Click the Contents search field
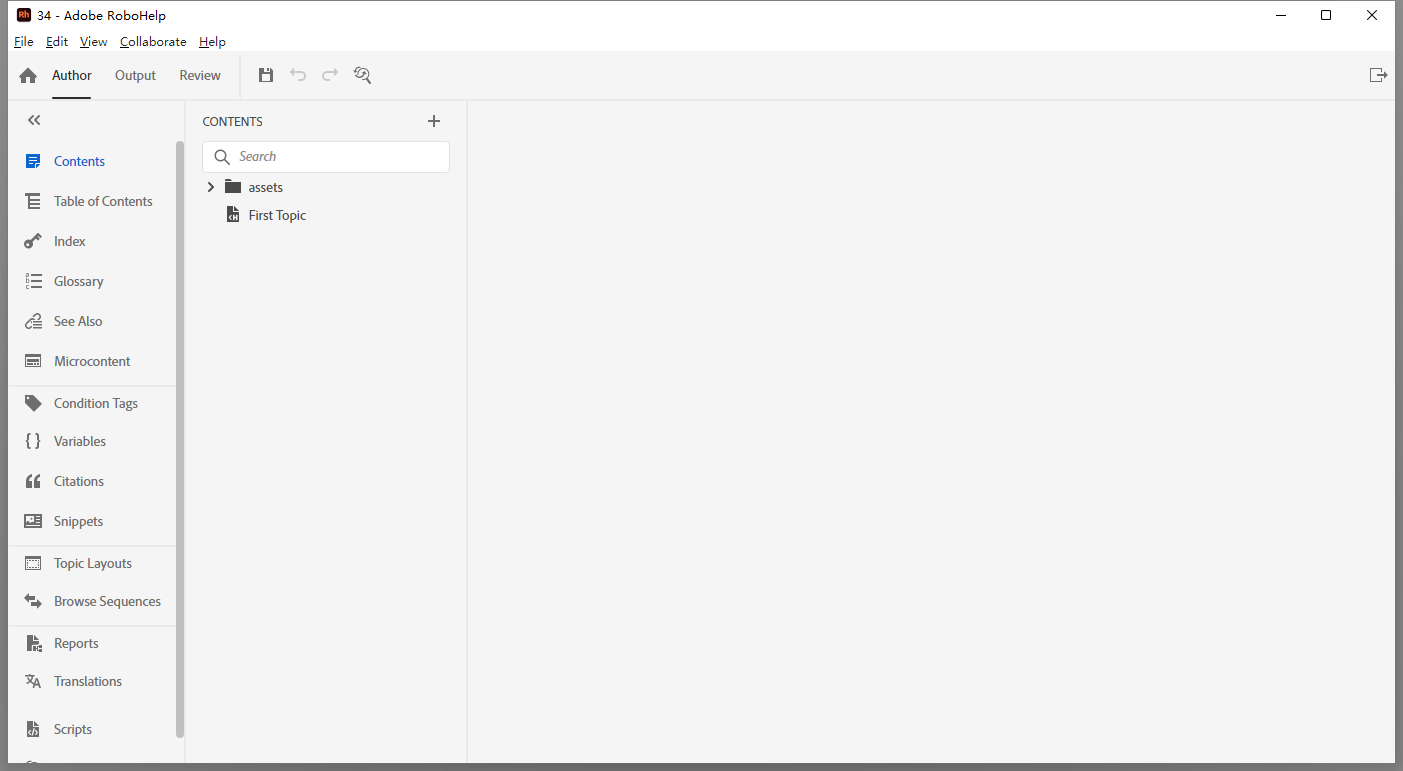1403x771 pixels. point(326,157)
